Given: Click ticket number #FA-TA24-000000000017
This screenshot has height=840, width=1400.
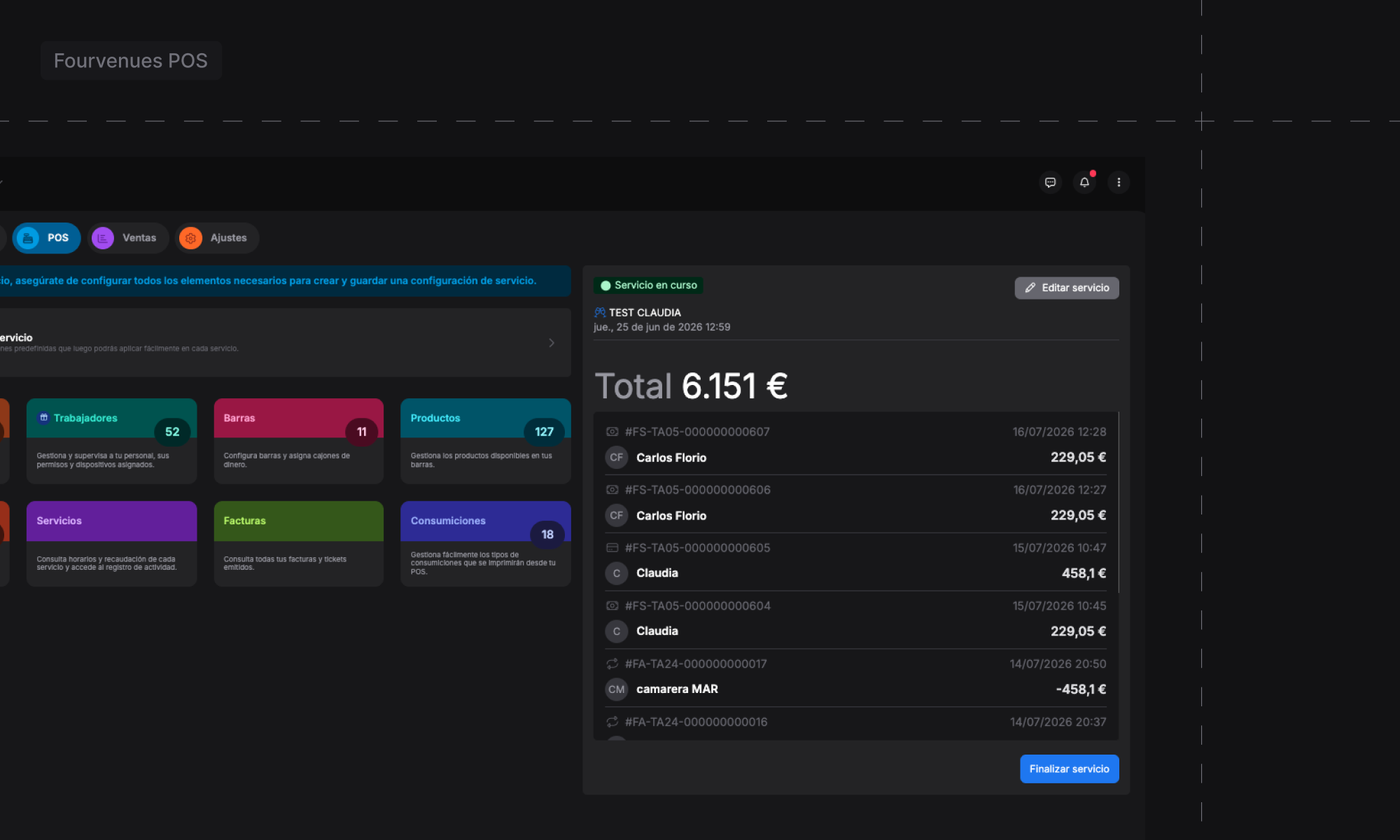Looking at the screenshot, I should click(696, 664).
